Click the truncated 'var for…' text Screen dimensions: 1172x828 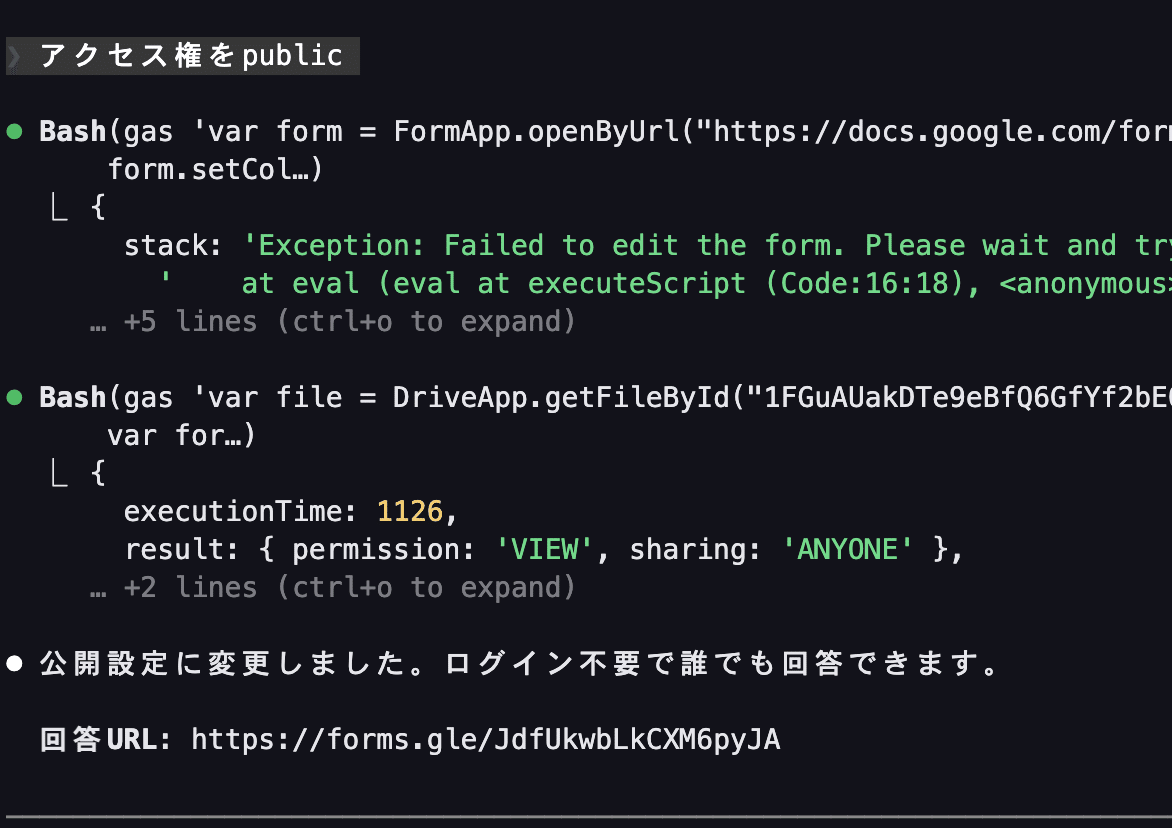pyautogui.click(x=181, y=436)
